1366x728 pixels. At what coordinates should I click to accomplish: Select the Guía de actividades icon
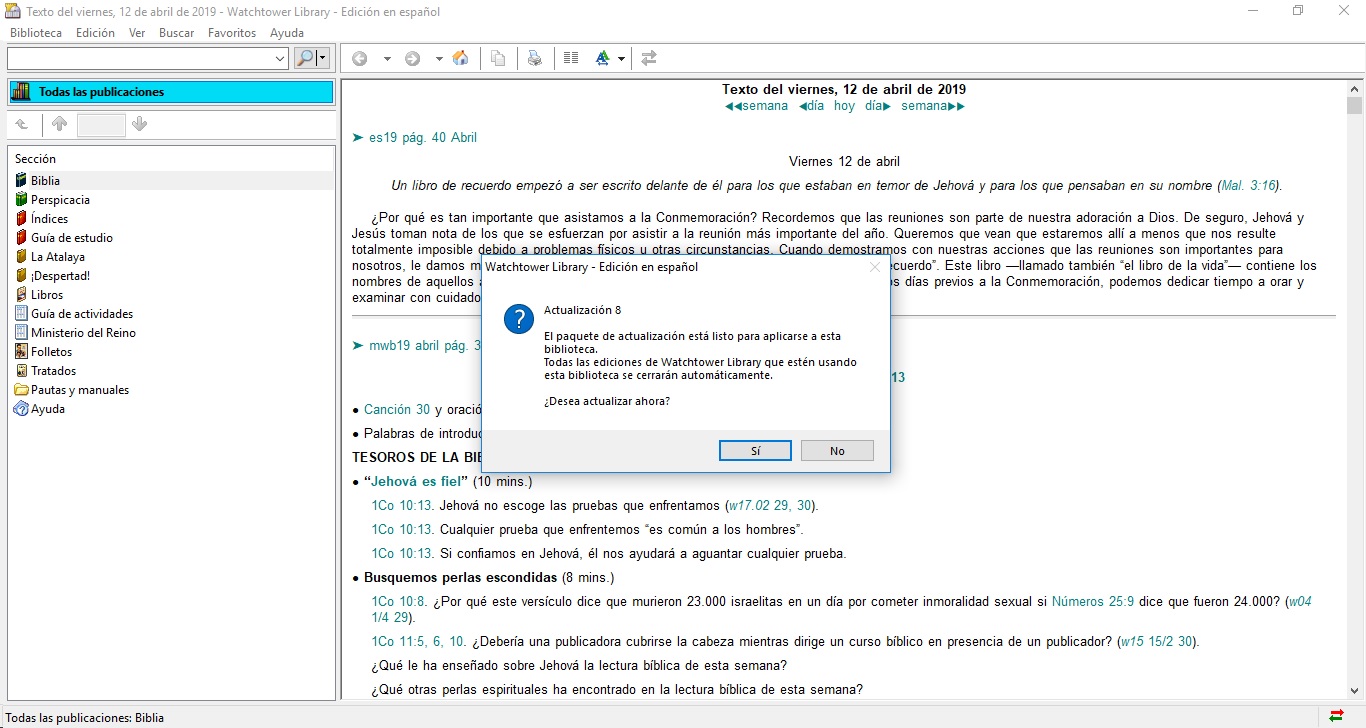tap(21, 314)
